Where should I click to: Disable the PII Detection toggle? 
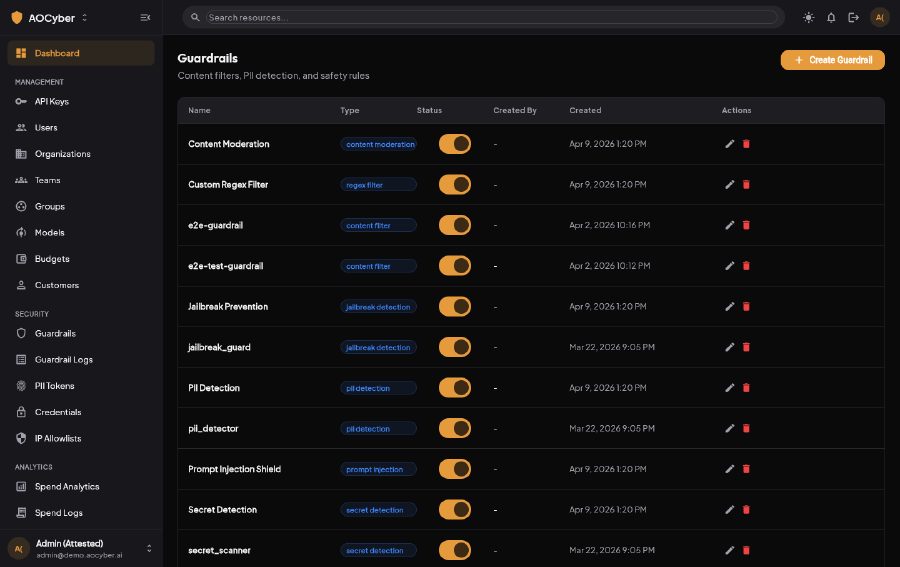pyautogui.click(x=455, y=388)
